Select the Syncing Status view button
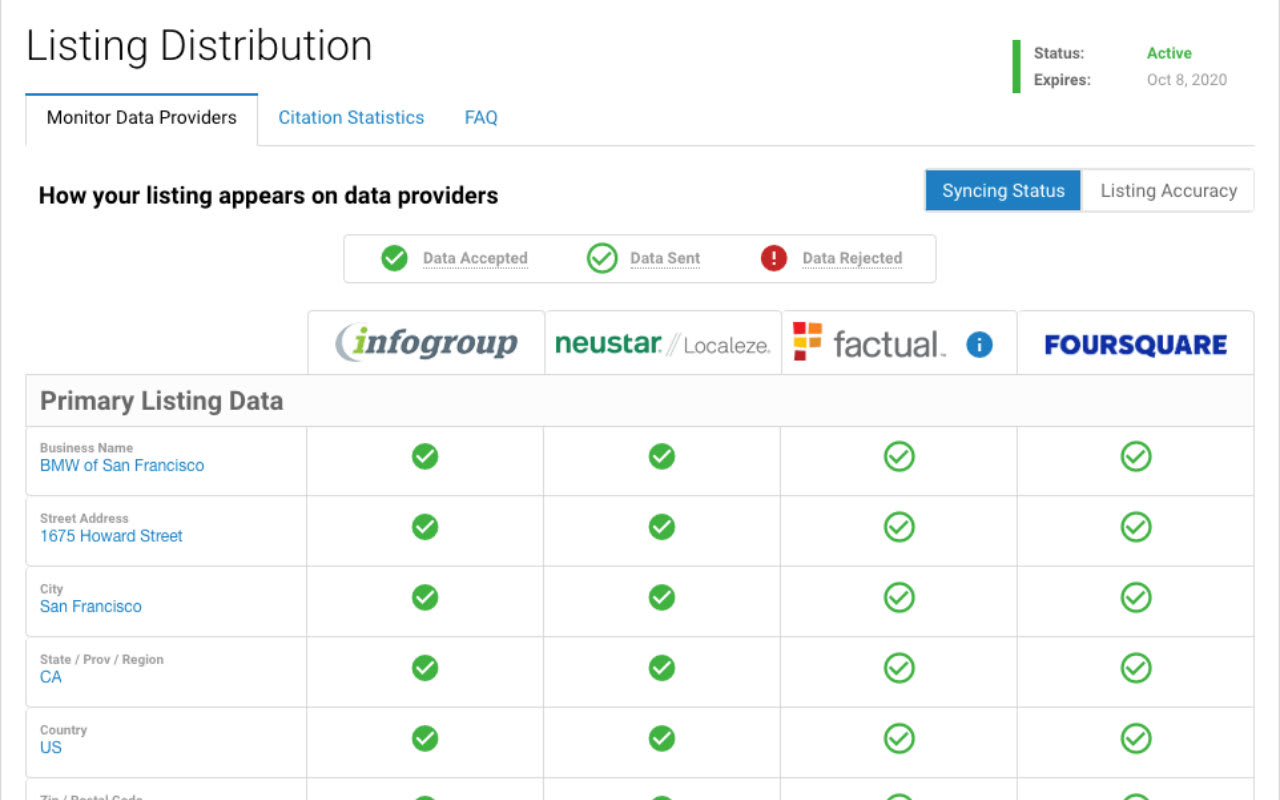The height and width of the screenshot is (800, 1280). click(x=1003, y=191)
